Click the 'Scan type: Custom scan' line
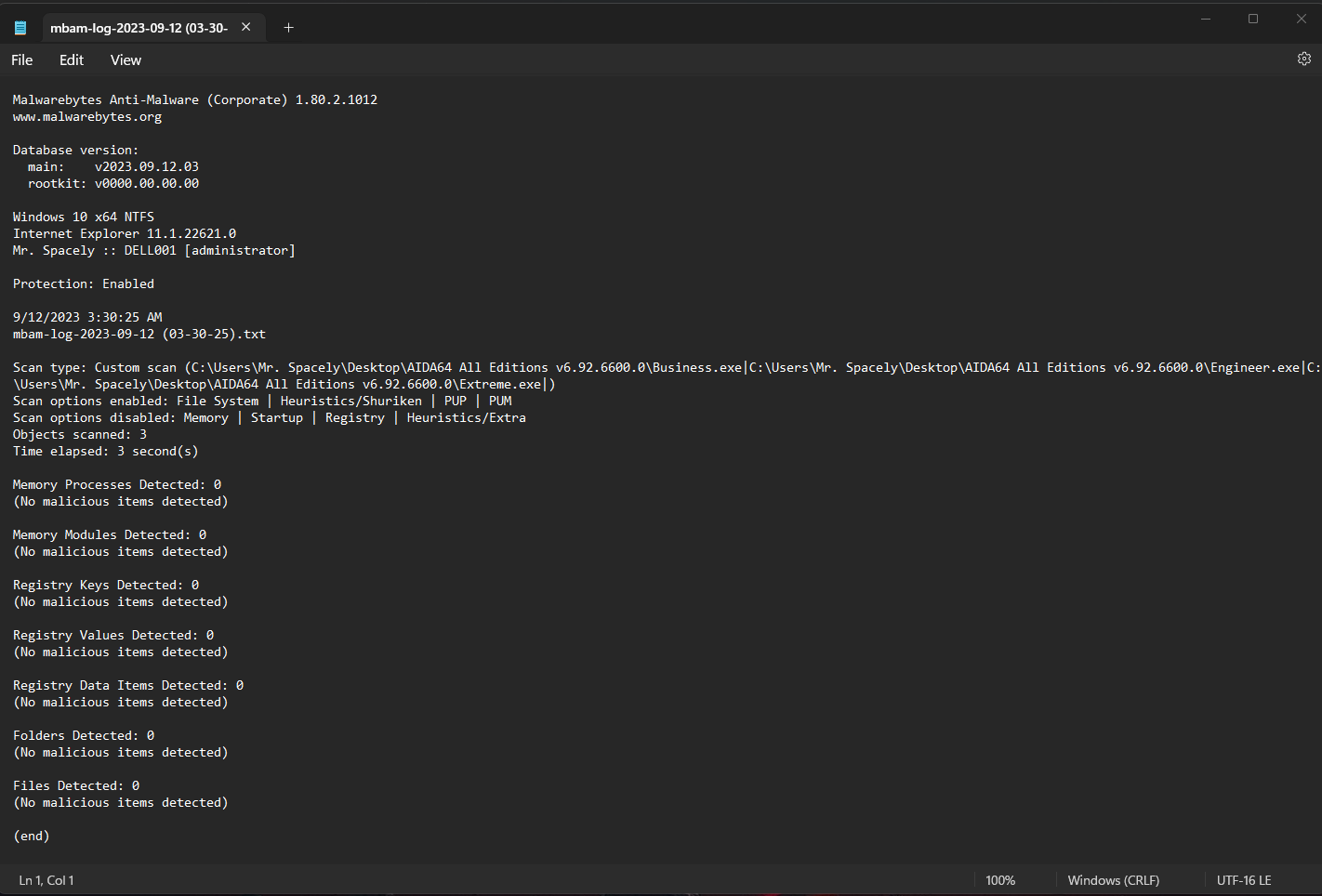 click(667, 367)
